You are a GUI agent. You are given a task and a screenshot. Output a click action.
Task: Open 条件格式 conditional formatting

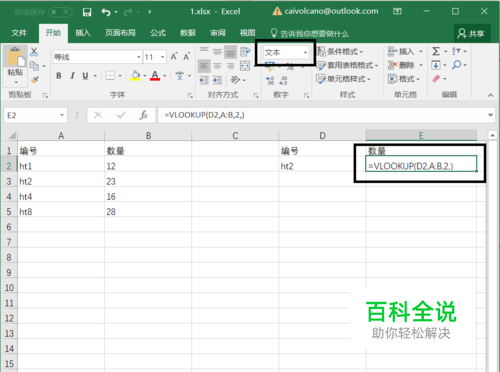point(340,52)
